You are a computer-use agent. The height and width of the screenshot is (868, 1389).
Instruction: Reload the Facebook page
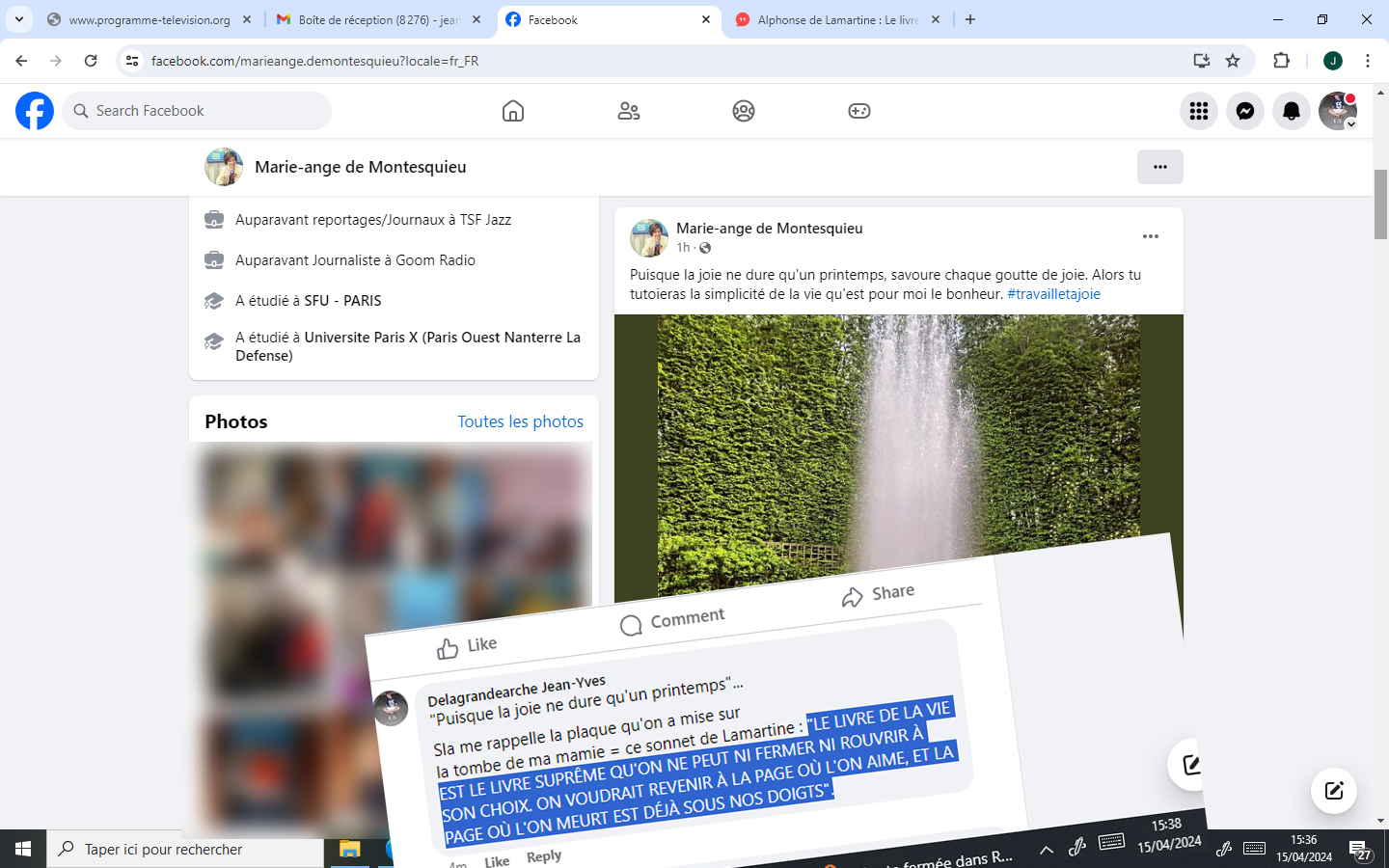(x=91, y=61)
